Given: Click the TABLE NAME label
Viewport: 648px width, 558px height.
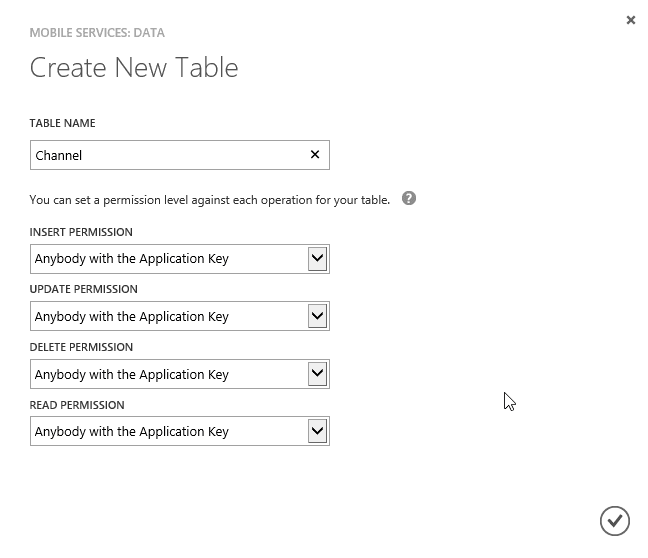Looking at the screenshot, I should click(x=62, y=123).
